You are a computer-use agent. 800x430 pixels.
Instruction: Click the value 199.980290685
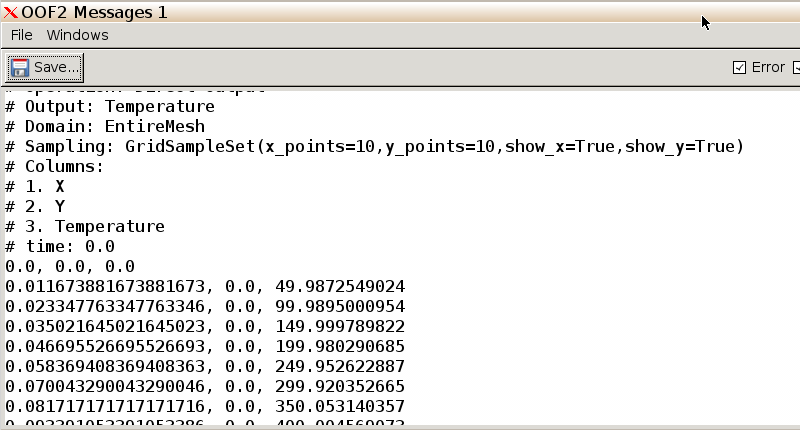(340, 346)
